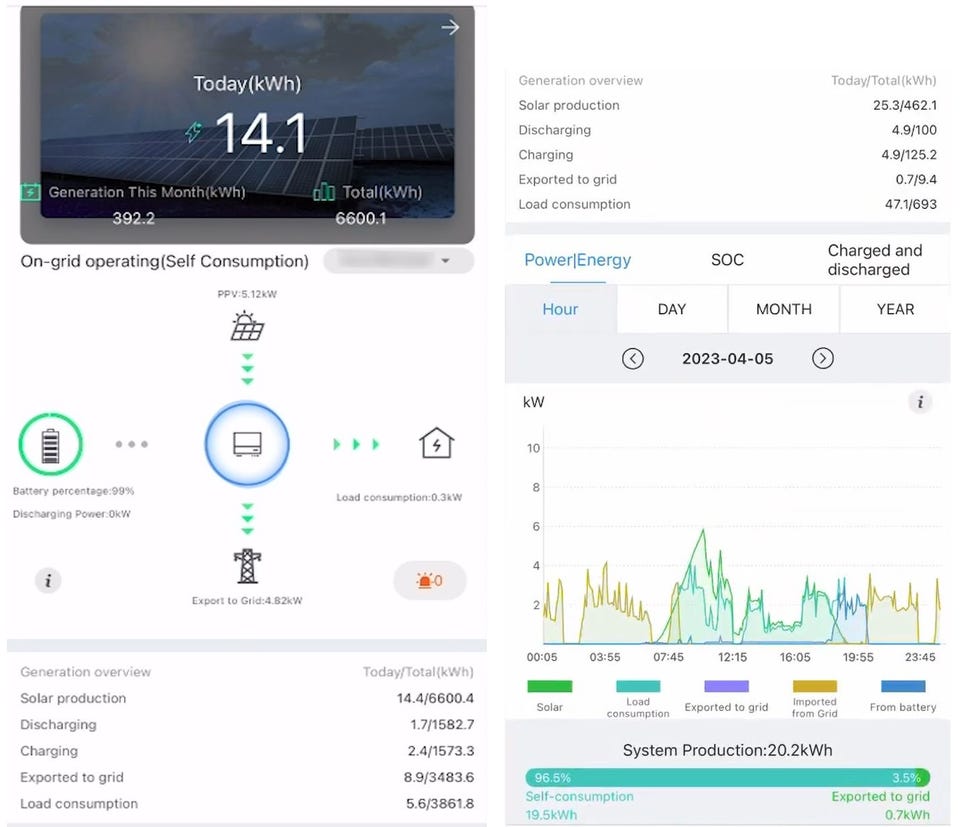Image resolution: width=960 pixels, height=827 pixels.
Task: Tap the central inverter icon
Action: click(x=247, y=444)
